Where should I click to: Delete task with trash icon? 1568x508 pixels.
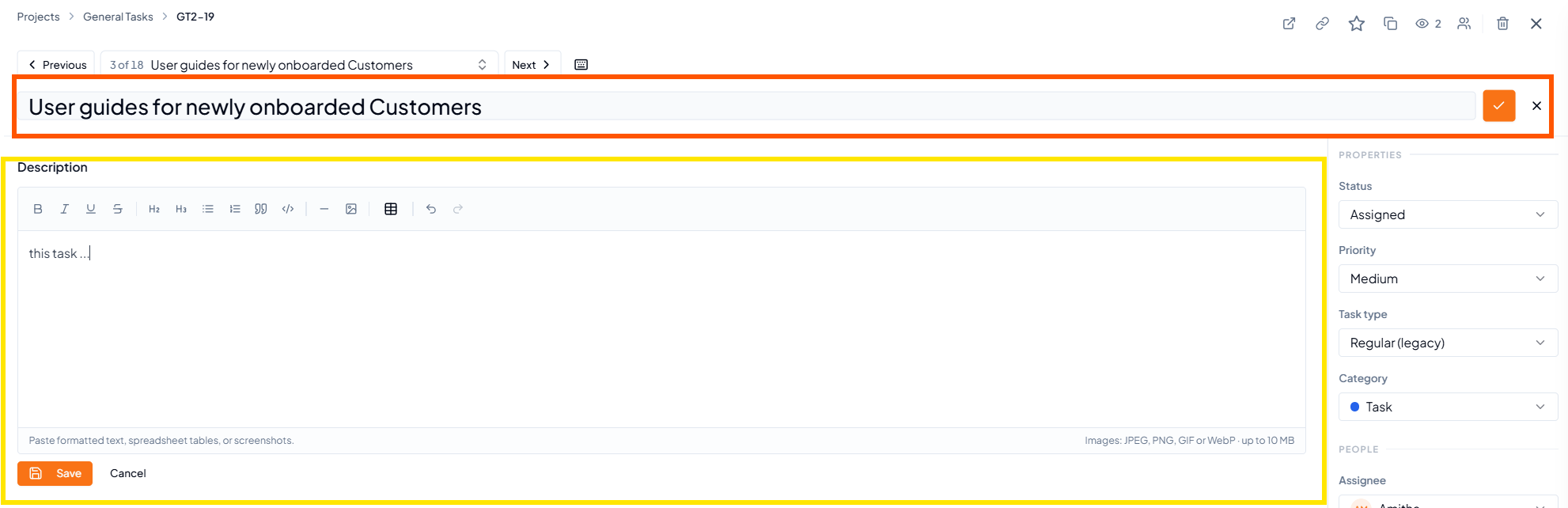click(1502, 24)
